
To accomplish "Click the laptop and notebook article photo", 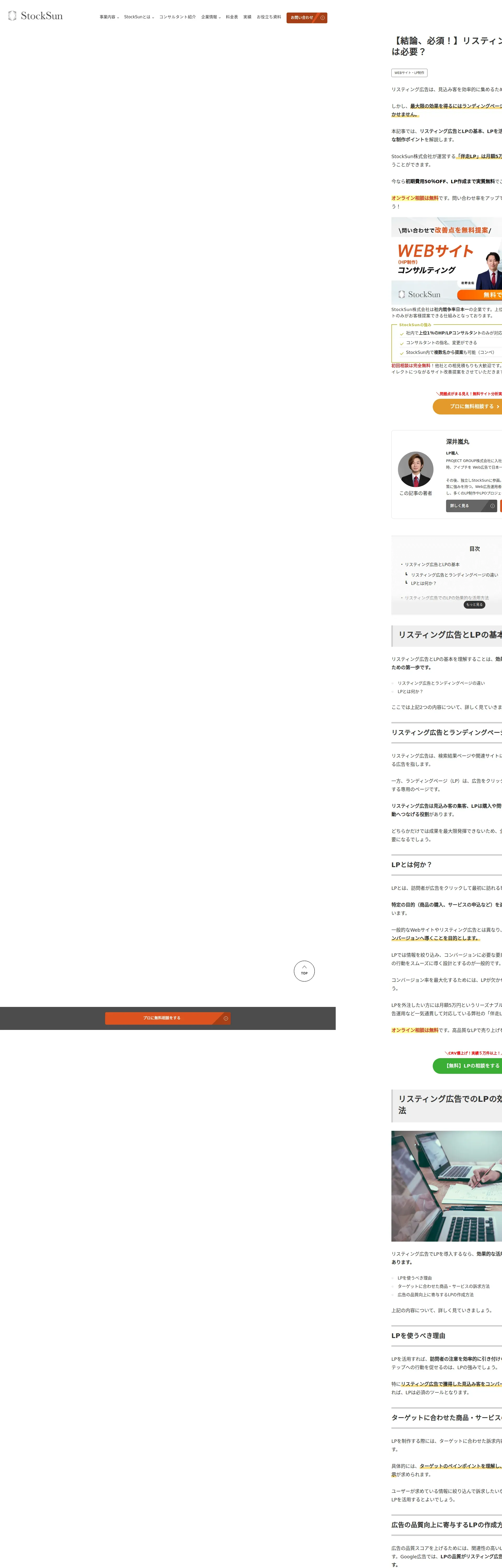I will (x=447, y=1186).
